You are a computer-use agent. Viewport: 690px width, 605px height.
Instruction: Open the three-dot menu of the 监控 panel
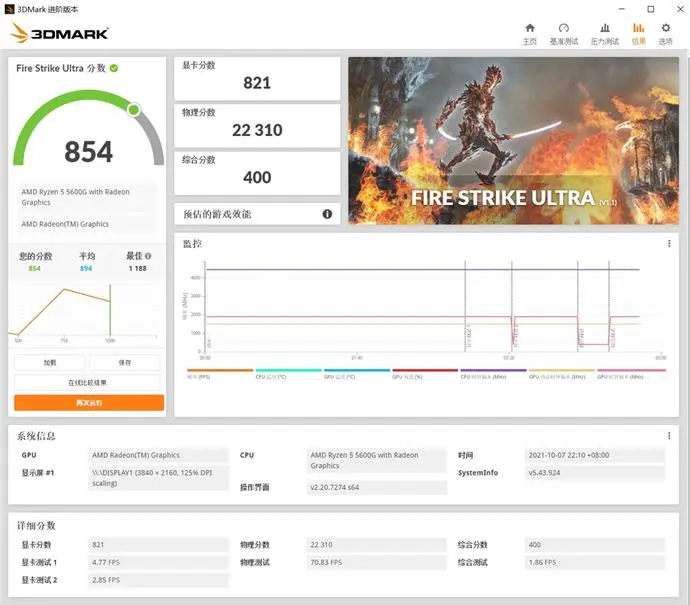click(669, 243)
